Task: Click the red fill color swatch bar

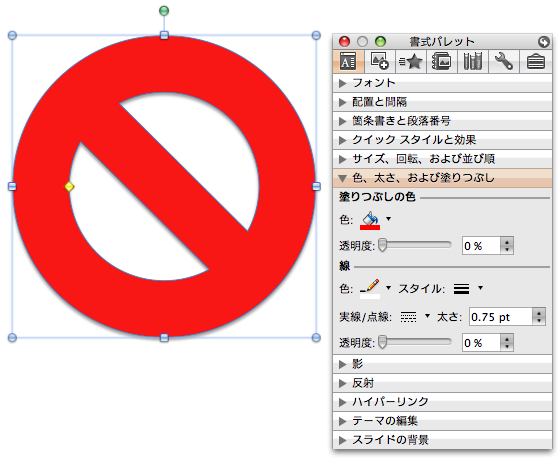Action: [370, 227]
